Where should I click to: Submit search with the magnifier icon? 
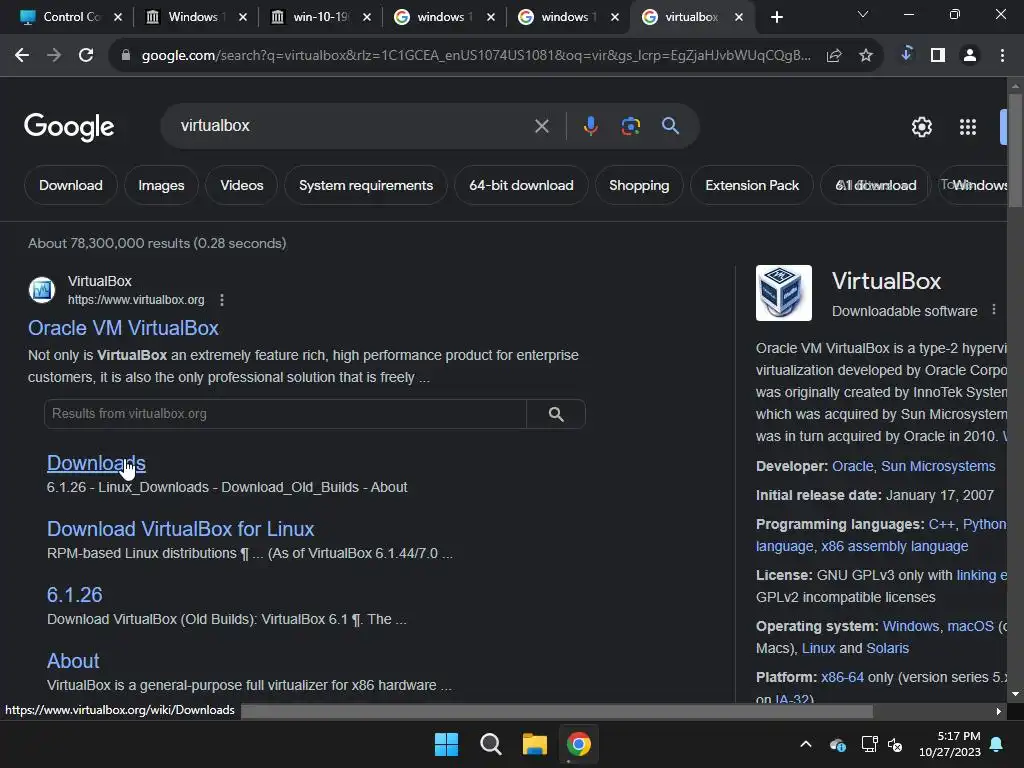(671, 126)
